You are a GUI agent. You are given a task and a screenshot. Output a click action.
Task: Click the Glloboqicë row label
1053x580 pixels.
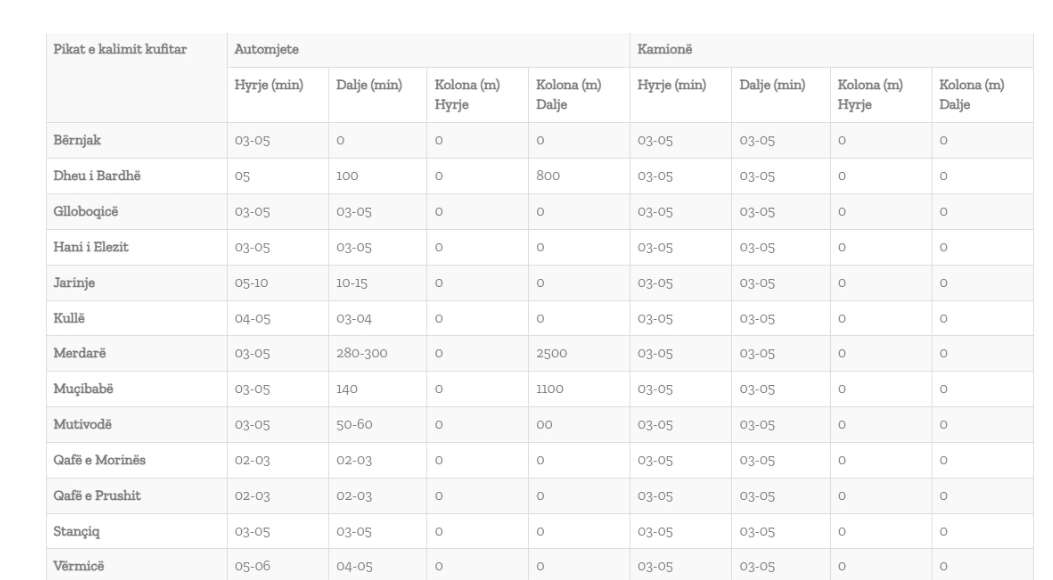tap(85, 211)
